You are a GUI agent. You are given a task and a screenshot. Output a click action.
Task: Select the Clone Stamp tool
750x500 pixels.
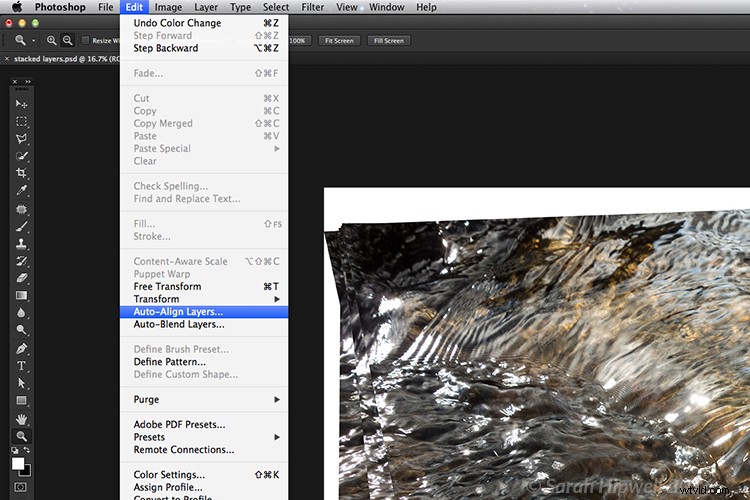click(21, 244)
